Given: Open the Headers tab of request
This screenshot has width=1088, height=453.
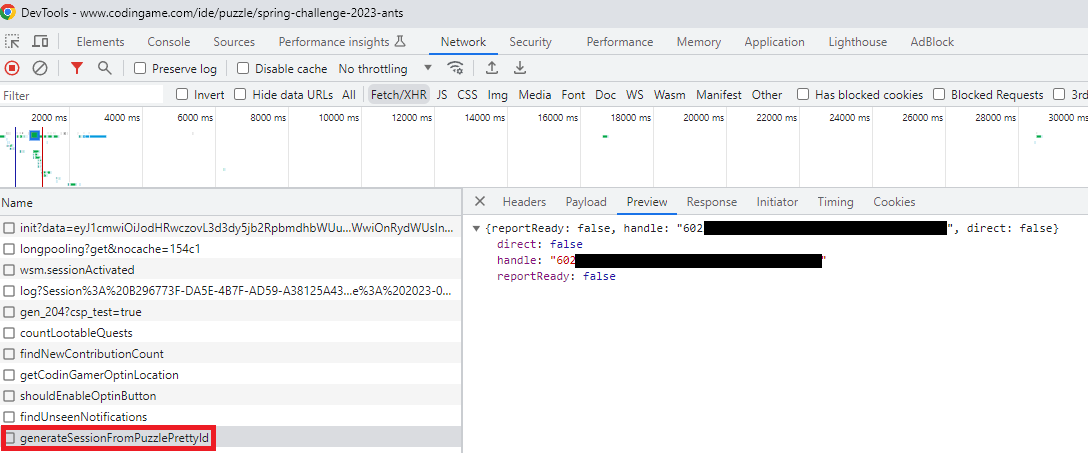Looking at the screenshot, I should 524,202.
